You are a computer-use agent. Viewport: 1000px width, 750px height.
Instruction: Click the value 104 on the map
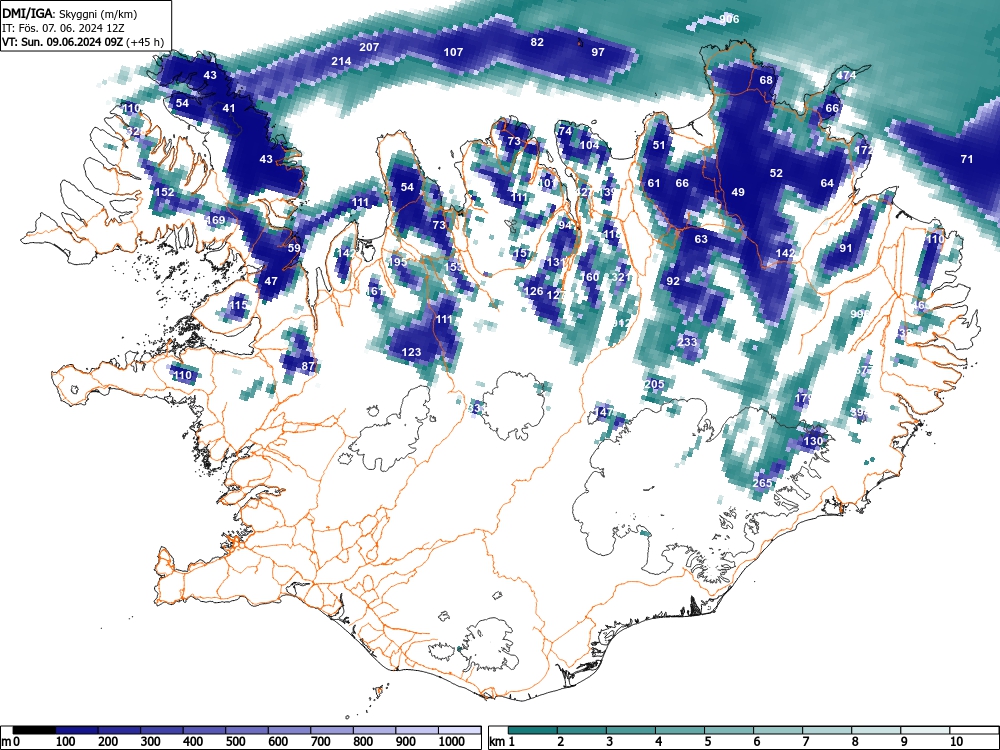(x=589, y=145)
